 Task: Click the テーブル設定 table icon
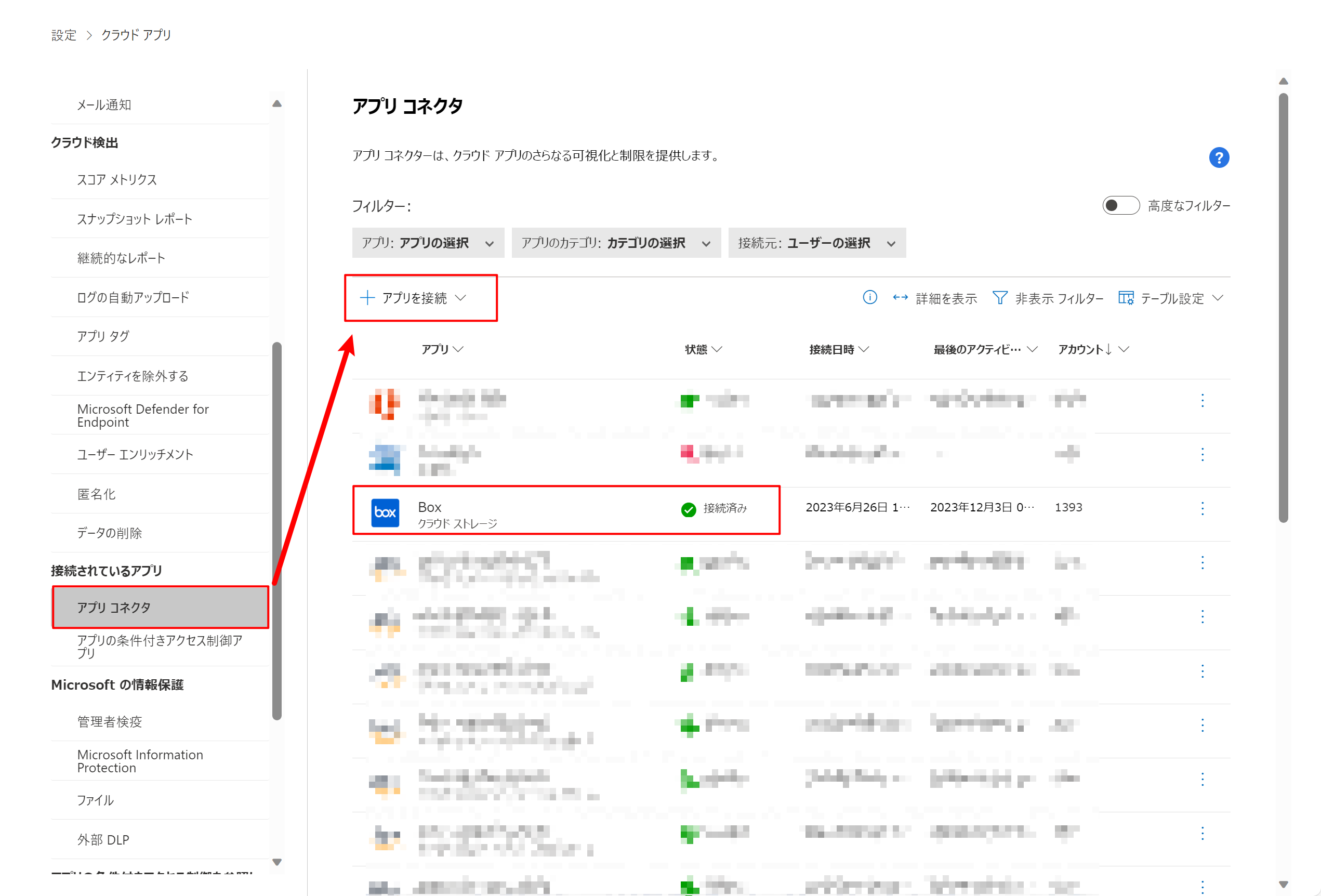(x=1126, y=297)
